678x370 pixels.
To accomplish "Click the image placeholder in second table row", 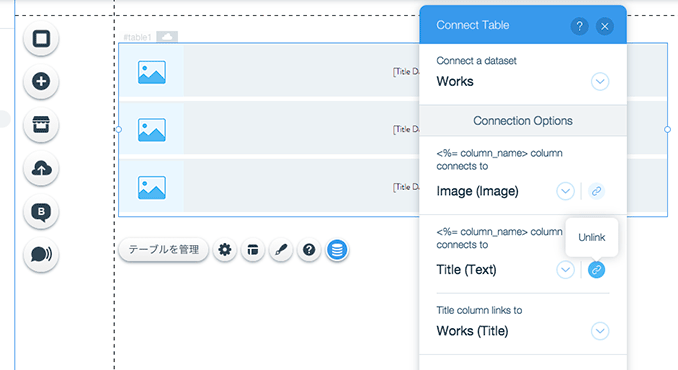I will (x=152, y=130).
